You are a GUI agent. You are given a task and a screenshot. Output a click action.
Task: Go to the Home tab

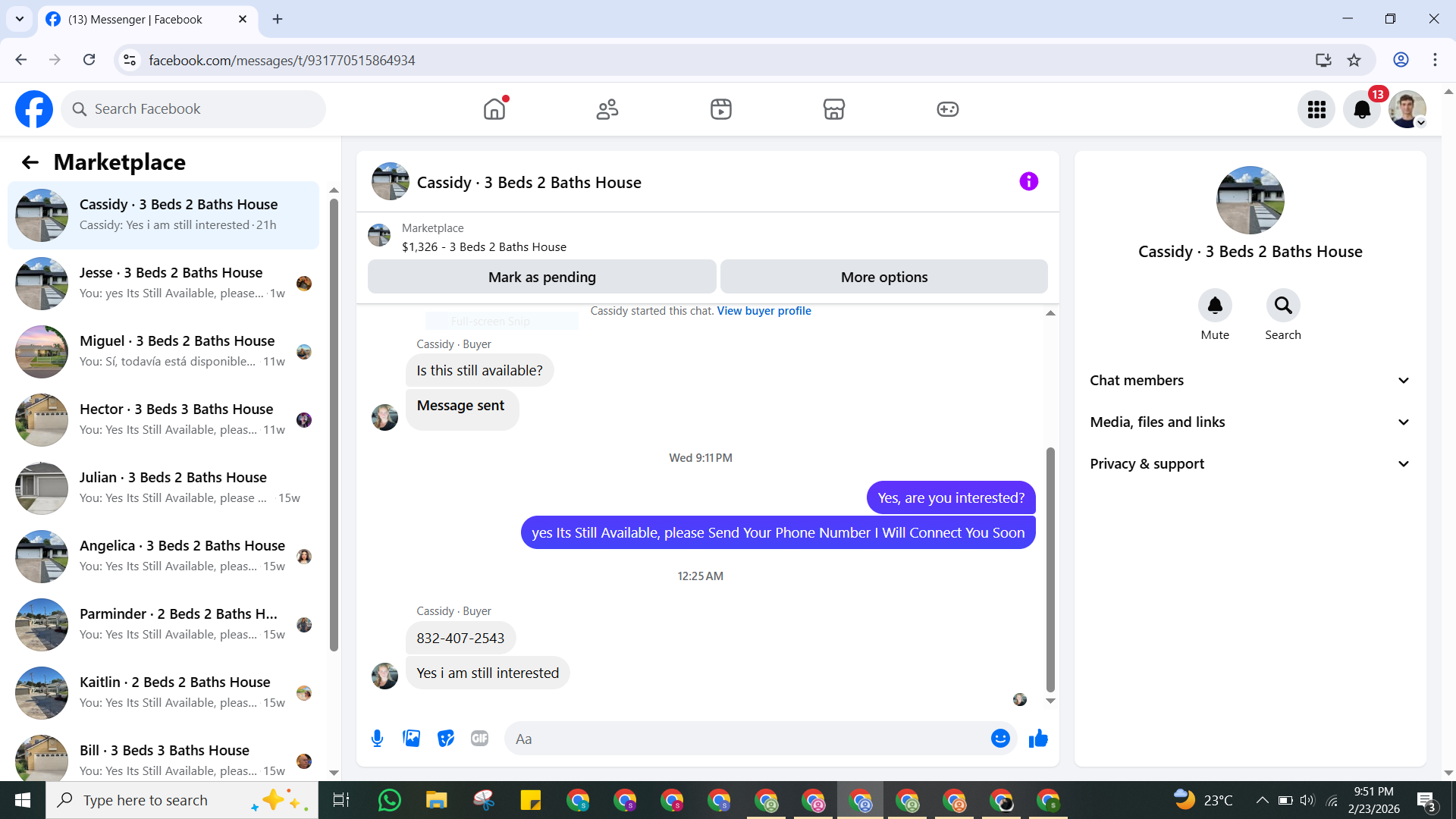coord(494,109)
